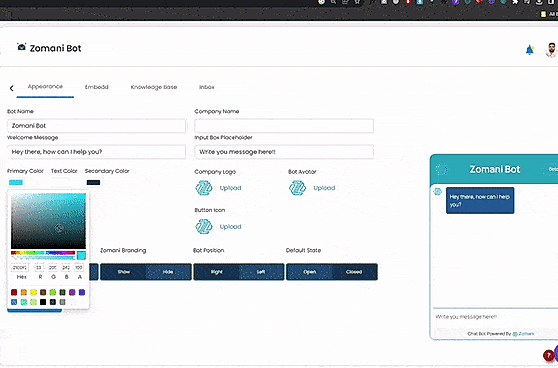Screen dimensions: 558x368
Task: Click inside the saturation color field
Action: 48,221
